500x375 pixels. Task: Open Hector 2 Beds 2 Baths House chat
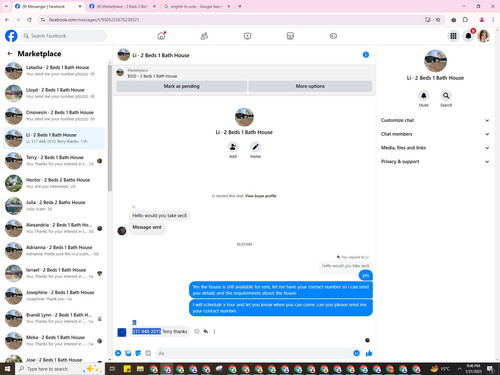(54, 183)
